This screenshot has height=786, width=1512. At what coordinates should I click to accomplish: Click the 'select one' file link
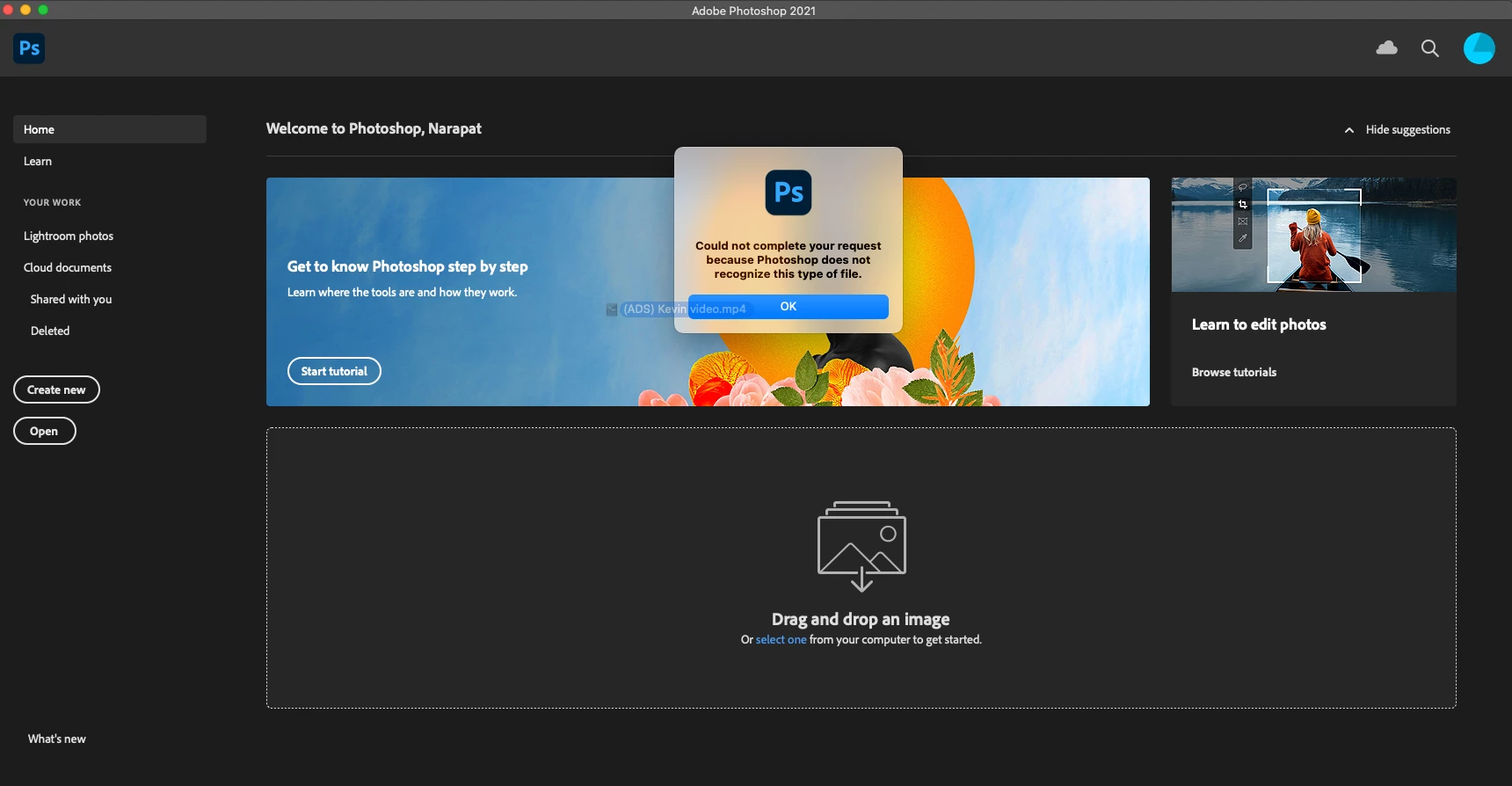781,639
